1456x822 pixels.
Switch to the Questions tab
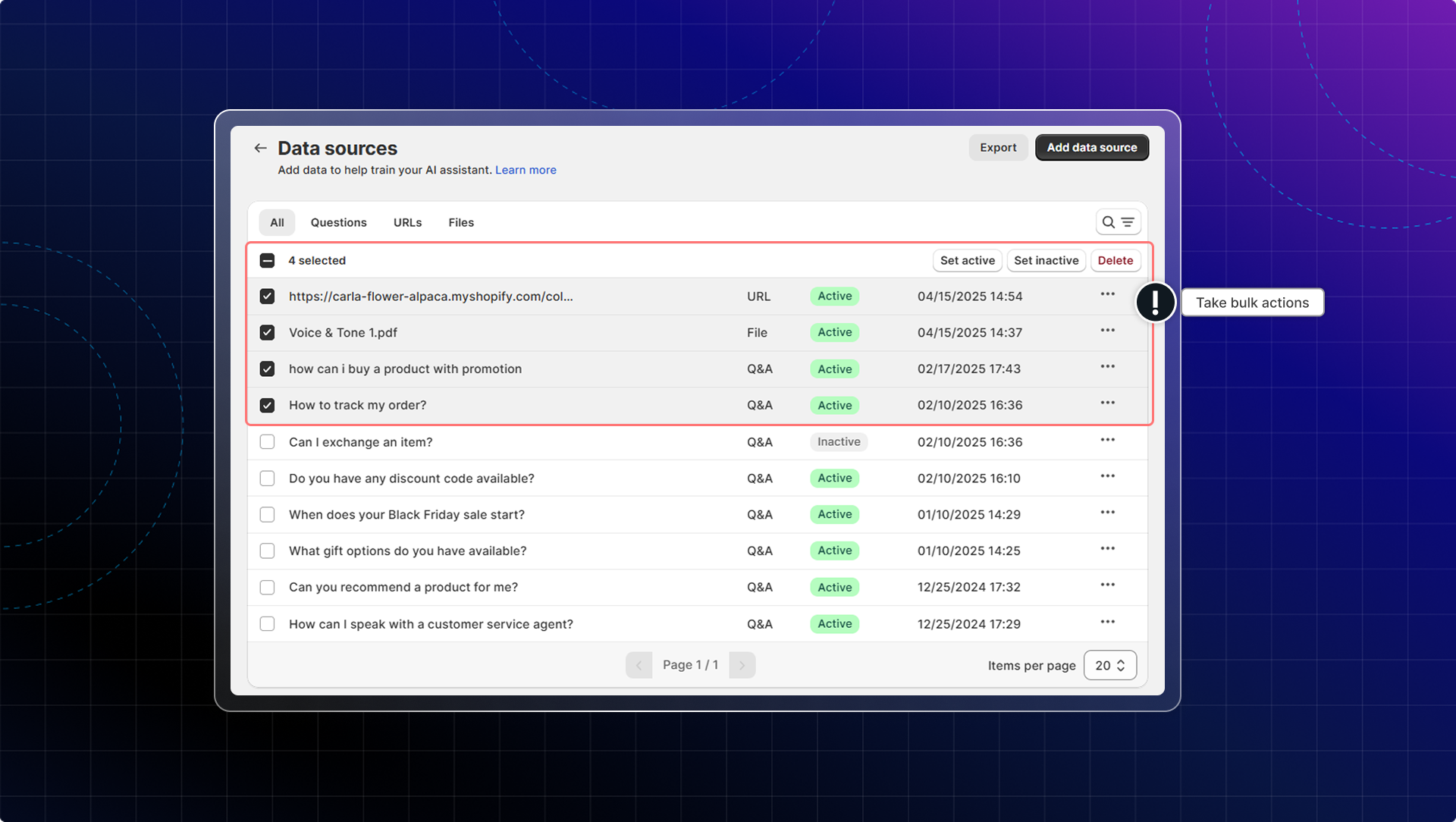click(x=338, y=222)
